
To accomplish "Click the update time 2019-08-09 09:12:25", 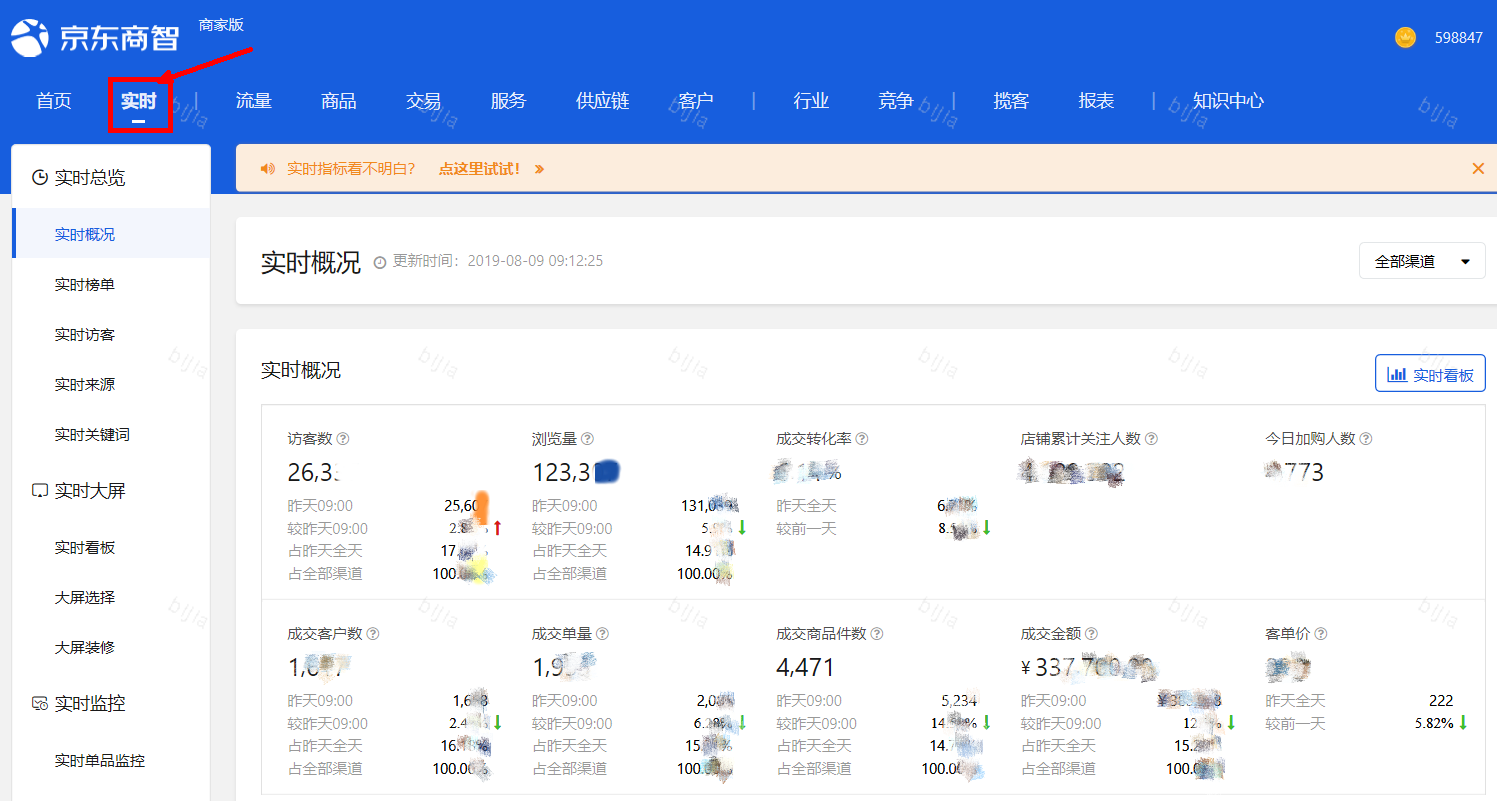I will (535, 261).
